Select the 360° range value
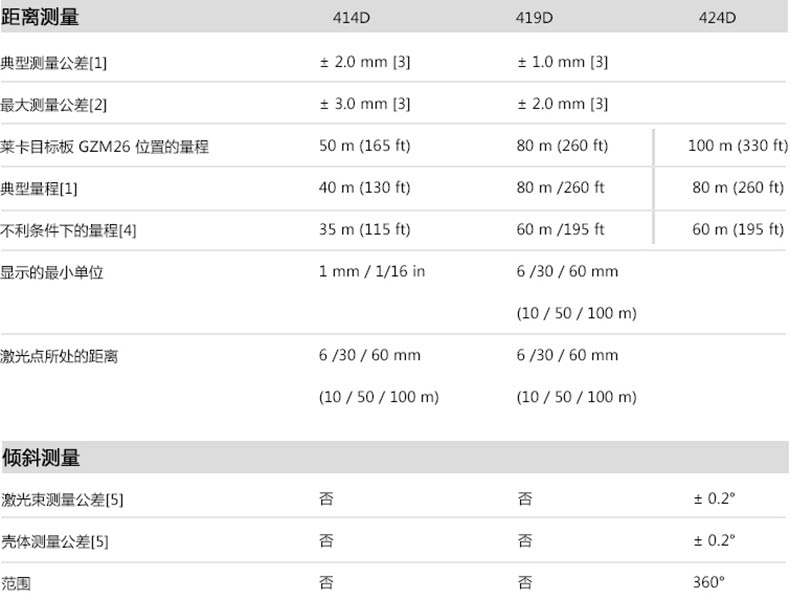Viewport: 790px width, 599px height. pos(709,581)
